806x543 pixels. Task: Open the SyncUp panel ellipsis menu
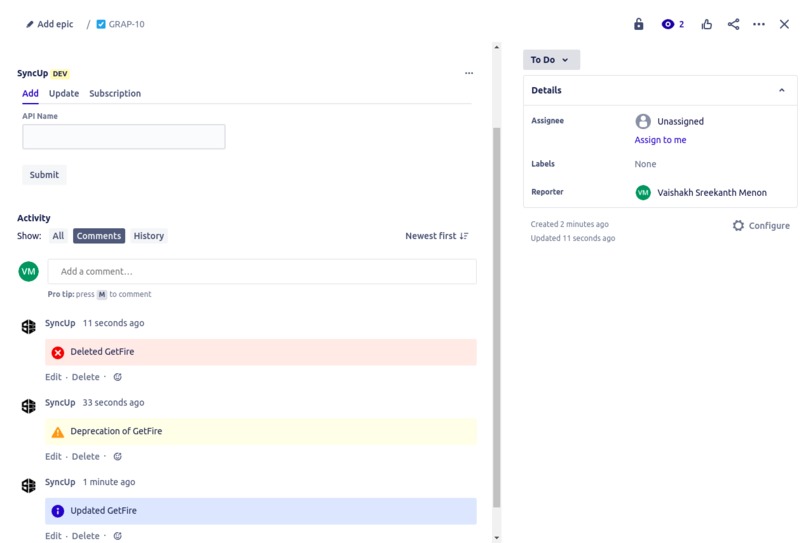pyautogui.click(x=469, y=73)
